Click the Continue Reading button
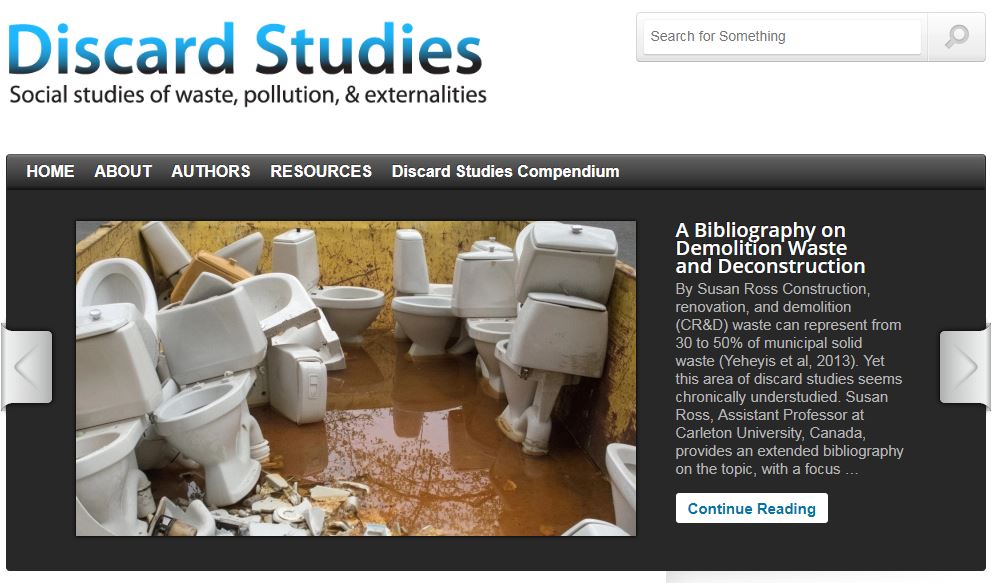The width and height of the screenshot is (998, 583). 752,509
